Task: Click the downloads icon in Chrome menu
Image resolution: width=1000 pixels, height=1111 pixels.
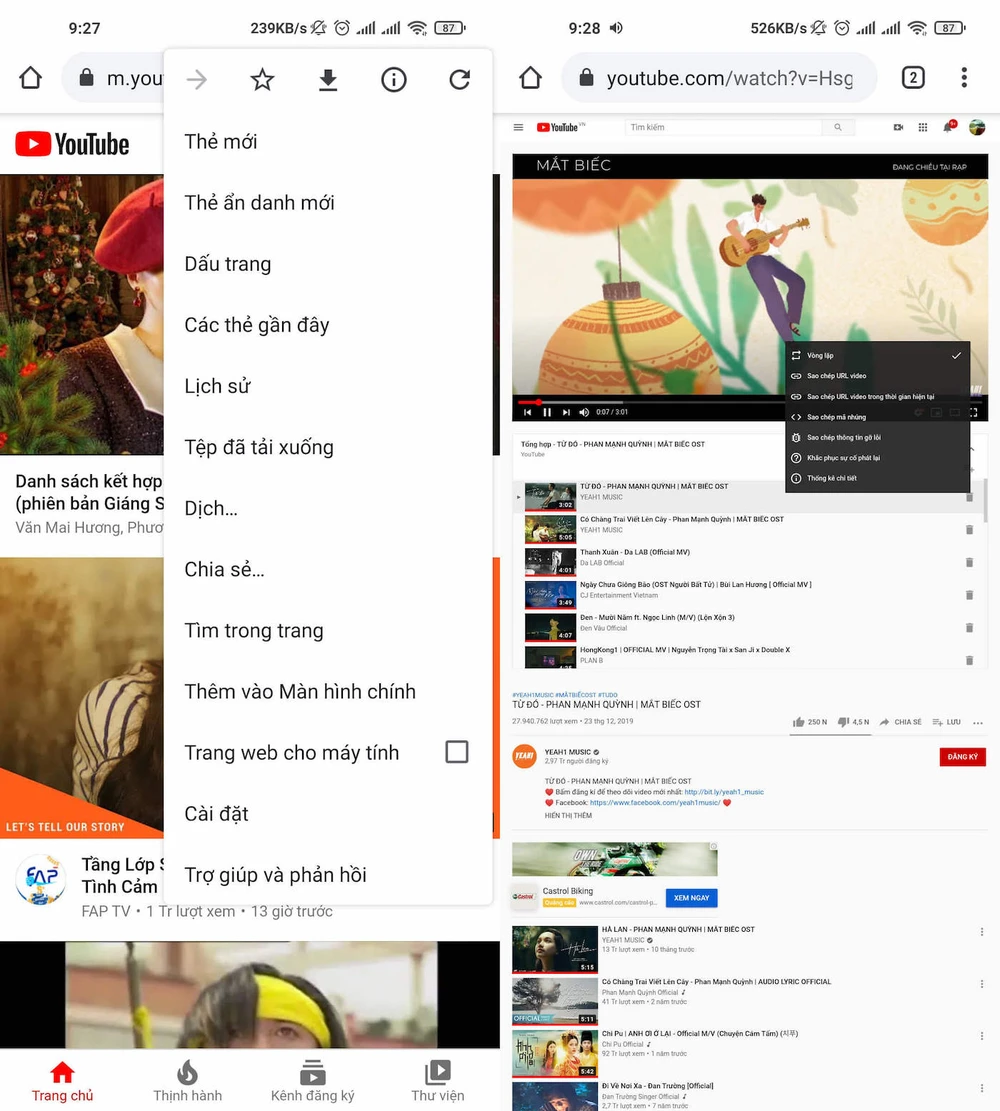Action: [328, 79]
